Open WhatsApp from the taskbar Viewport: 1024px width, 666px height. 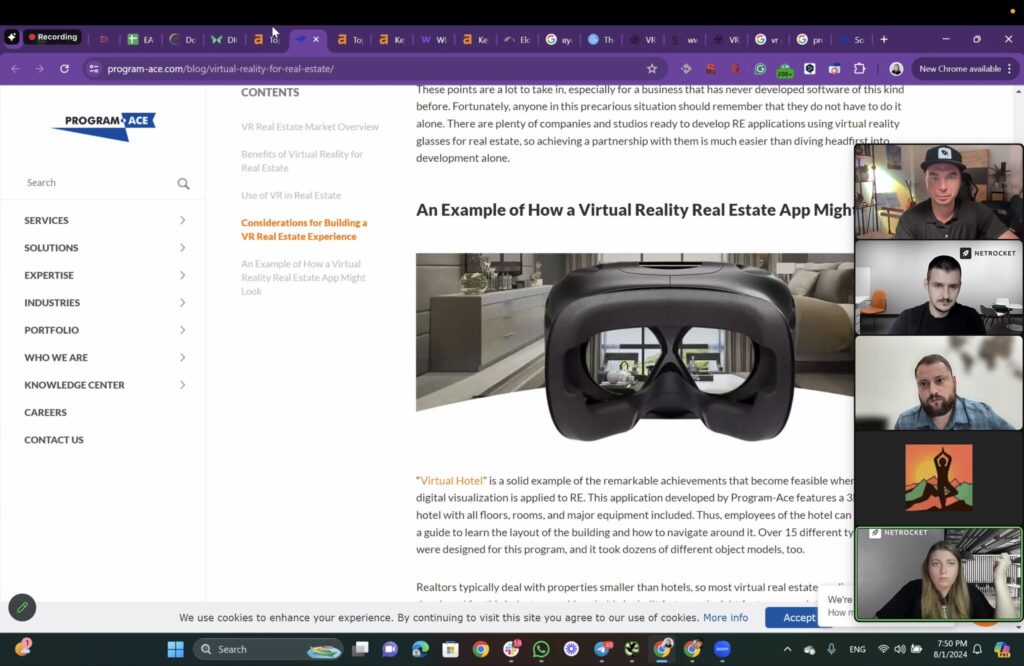541,649
